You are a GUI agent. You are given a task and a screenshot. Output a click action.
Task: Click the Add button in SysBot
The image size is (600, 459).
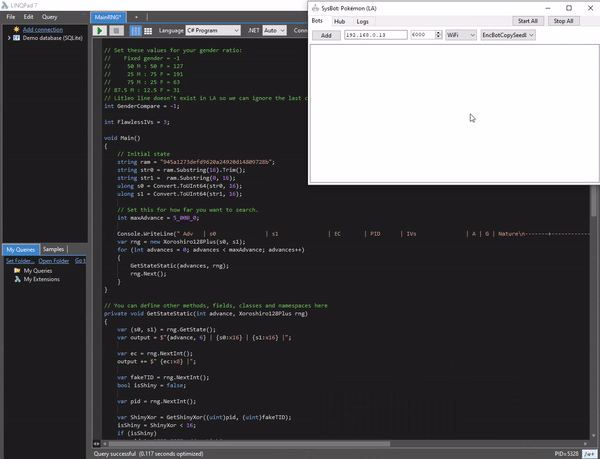click(x=326, y=35)
